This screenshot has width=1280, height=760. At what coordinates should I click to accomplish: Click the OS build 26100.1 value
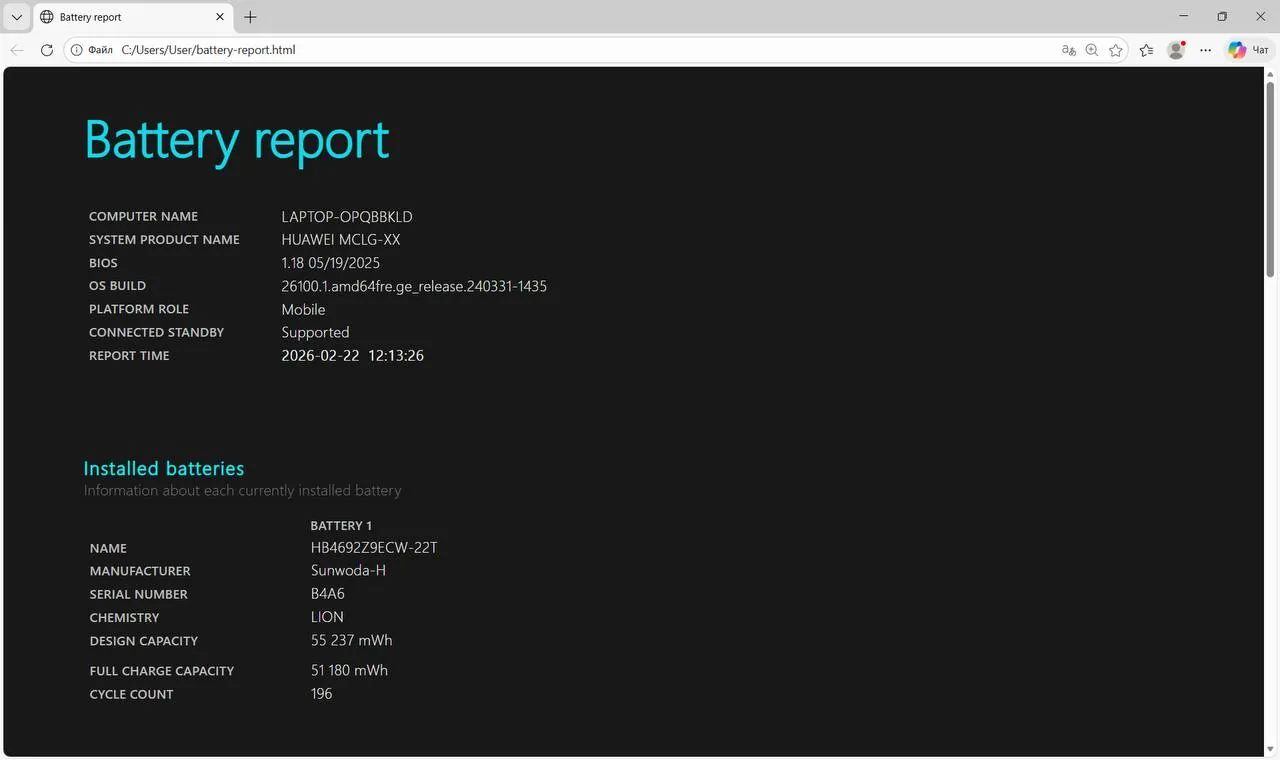coord(414,286)
